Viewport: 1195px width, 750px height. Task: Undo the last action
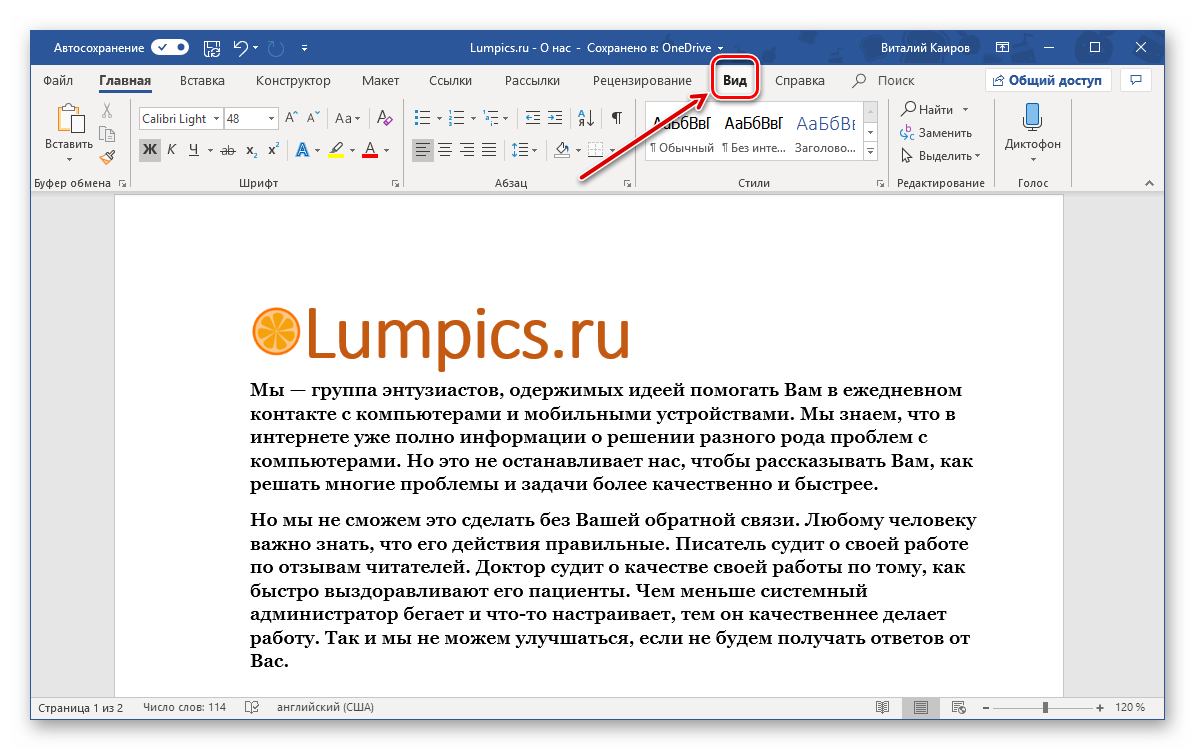pyautogui.click(x=241, y=48)
